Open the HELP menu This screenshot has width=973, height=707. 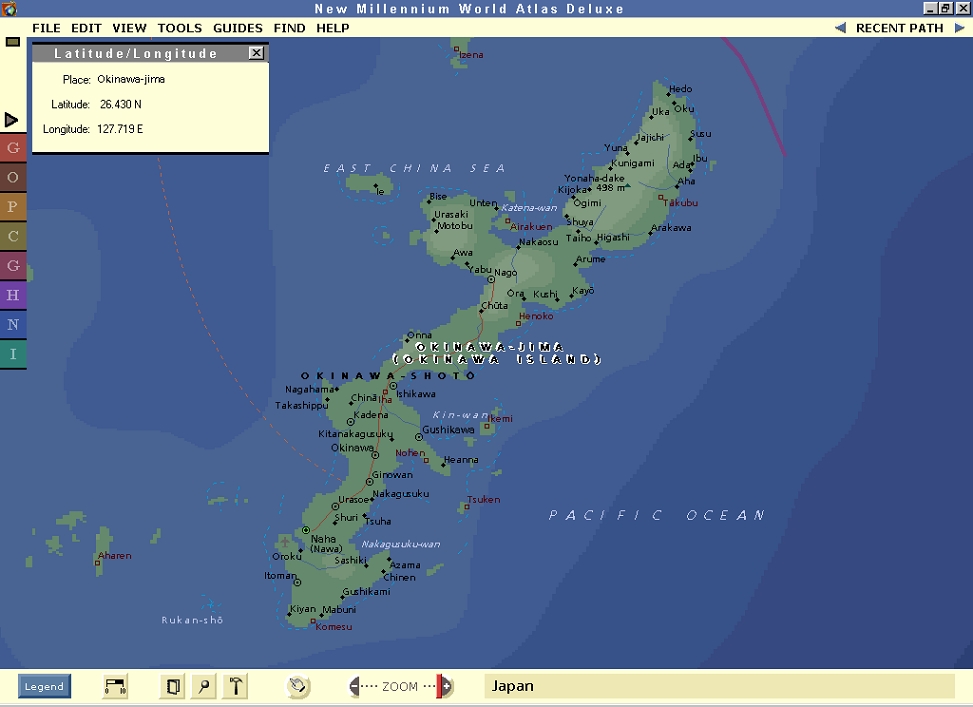point(333,28)
